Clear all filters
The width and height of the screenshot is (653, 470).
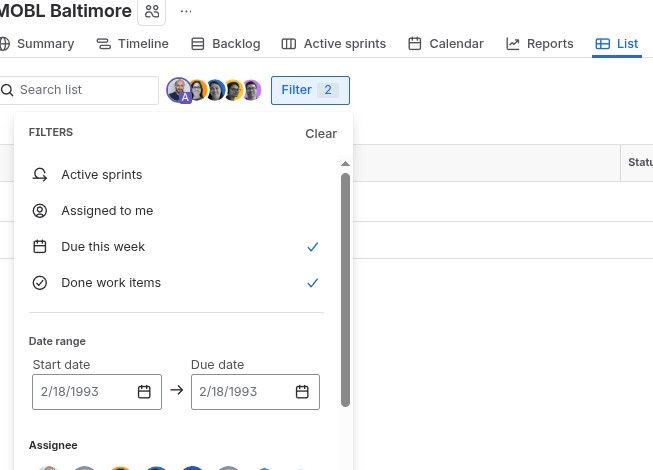tap(321, 134)
